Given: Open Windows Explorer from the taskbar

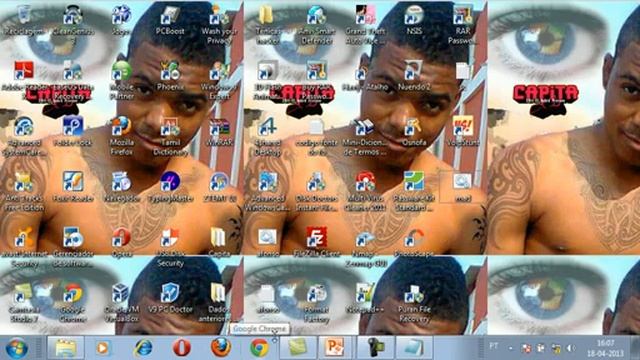Looking at the screenshot, I should point(66,348).
